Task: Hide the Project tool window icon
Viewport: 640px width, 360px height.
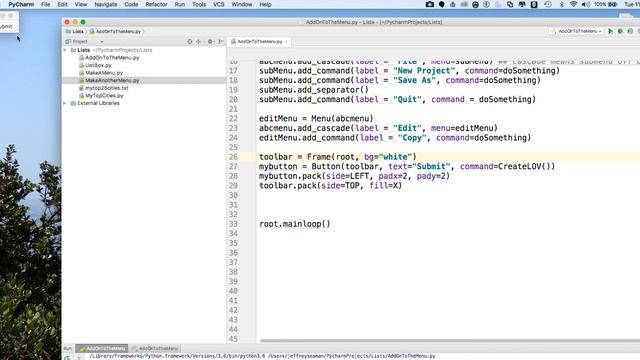Action: click(x=221, y=41)
